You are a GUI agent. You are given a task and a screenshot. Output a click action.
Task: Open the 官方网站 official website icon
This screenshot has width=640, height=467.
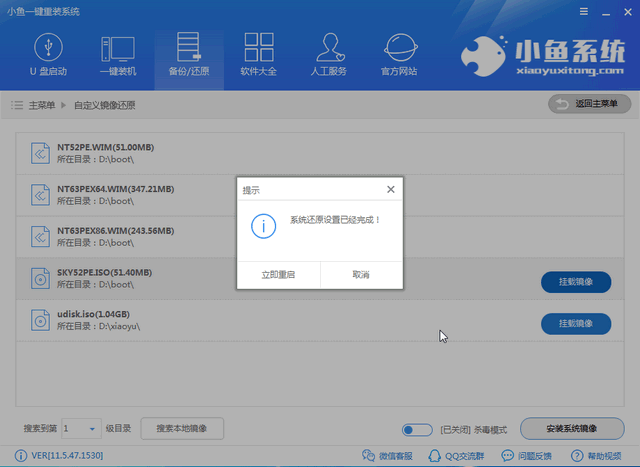pyautogui.click(x=401, y=54)
